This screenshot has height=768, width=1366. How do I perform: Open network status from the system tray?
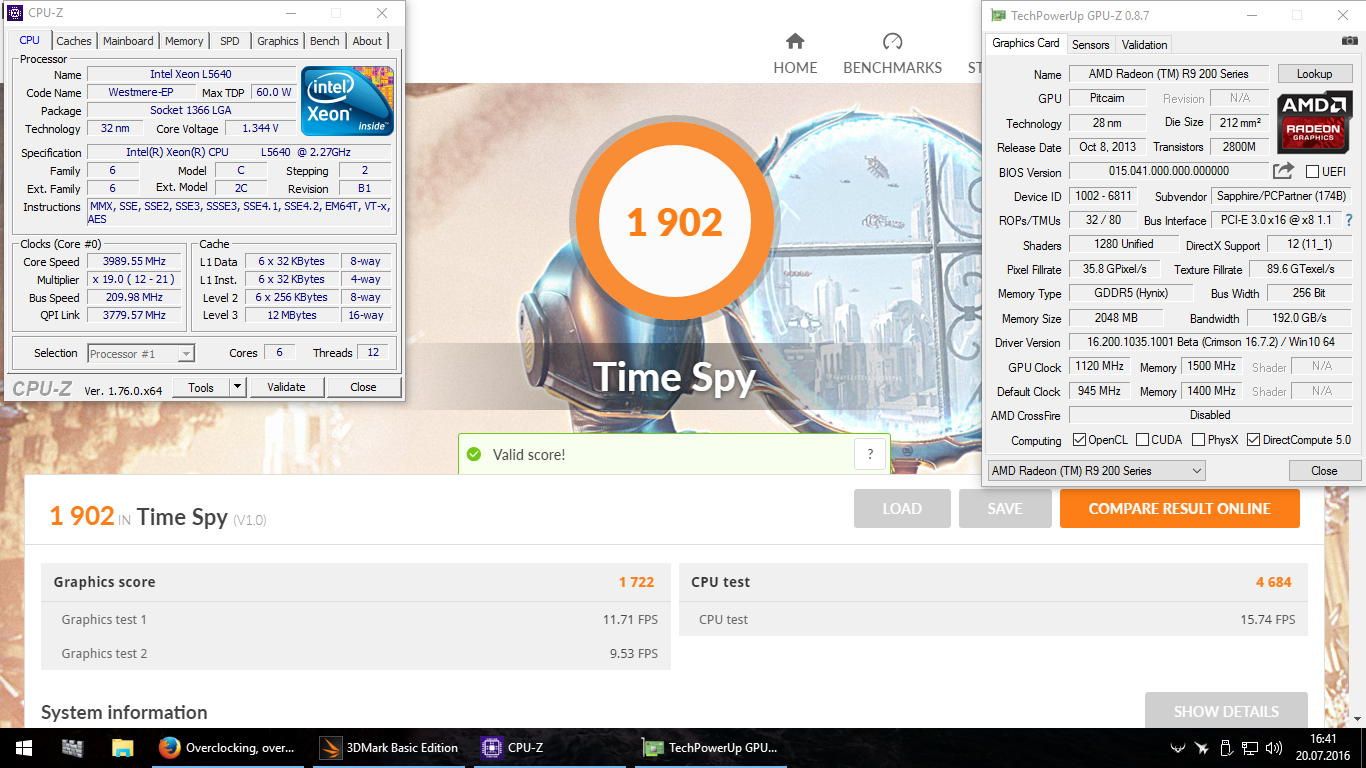pos(1251,748)
